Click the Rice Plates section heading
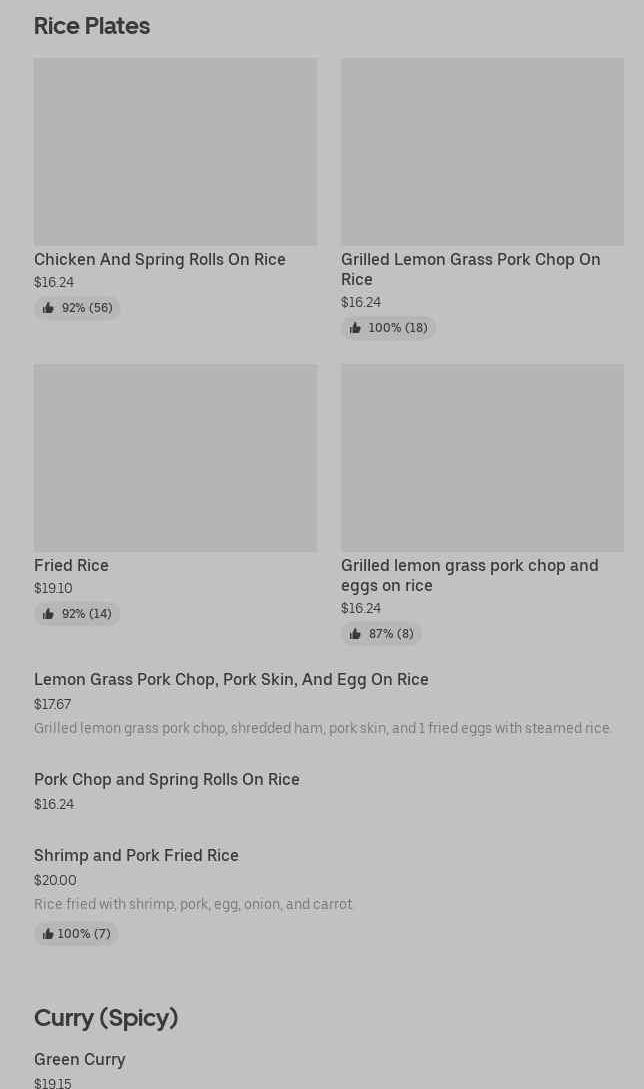 pyautogui.click(x=92, y=26)
